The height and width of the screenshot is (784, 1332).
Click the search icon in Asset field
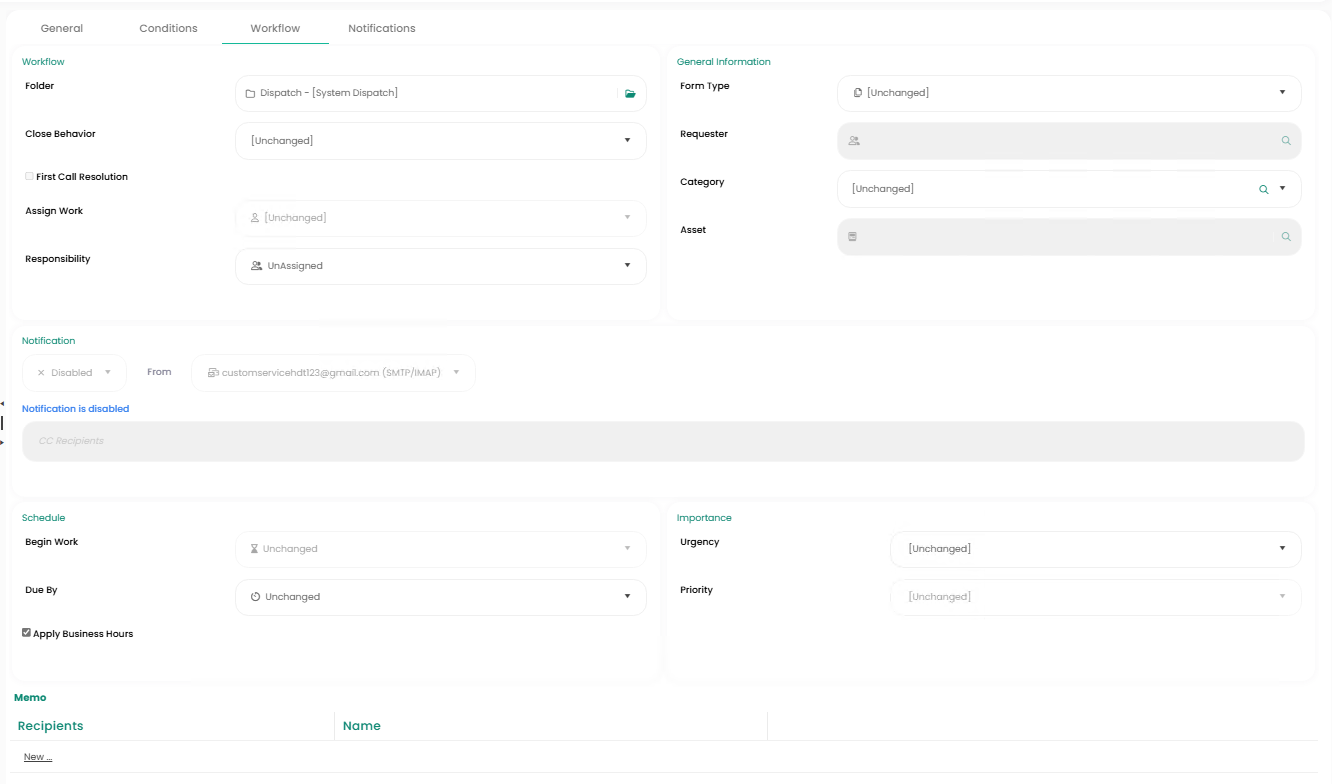(x=1286, y=237)
